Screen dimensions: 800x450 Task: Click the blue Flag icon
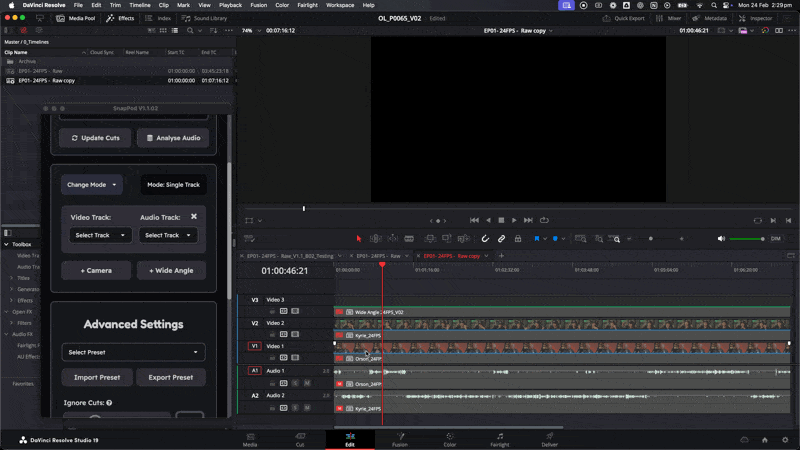coord(537,239)
